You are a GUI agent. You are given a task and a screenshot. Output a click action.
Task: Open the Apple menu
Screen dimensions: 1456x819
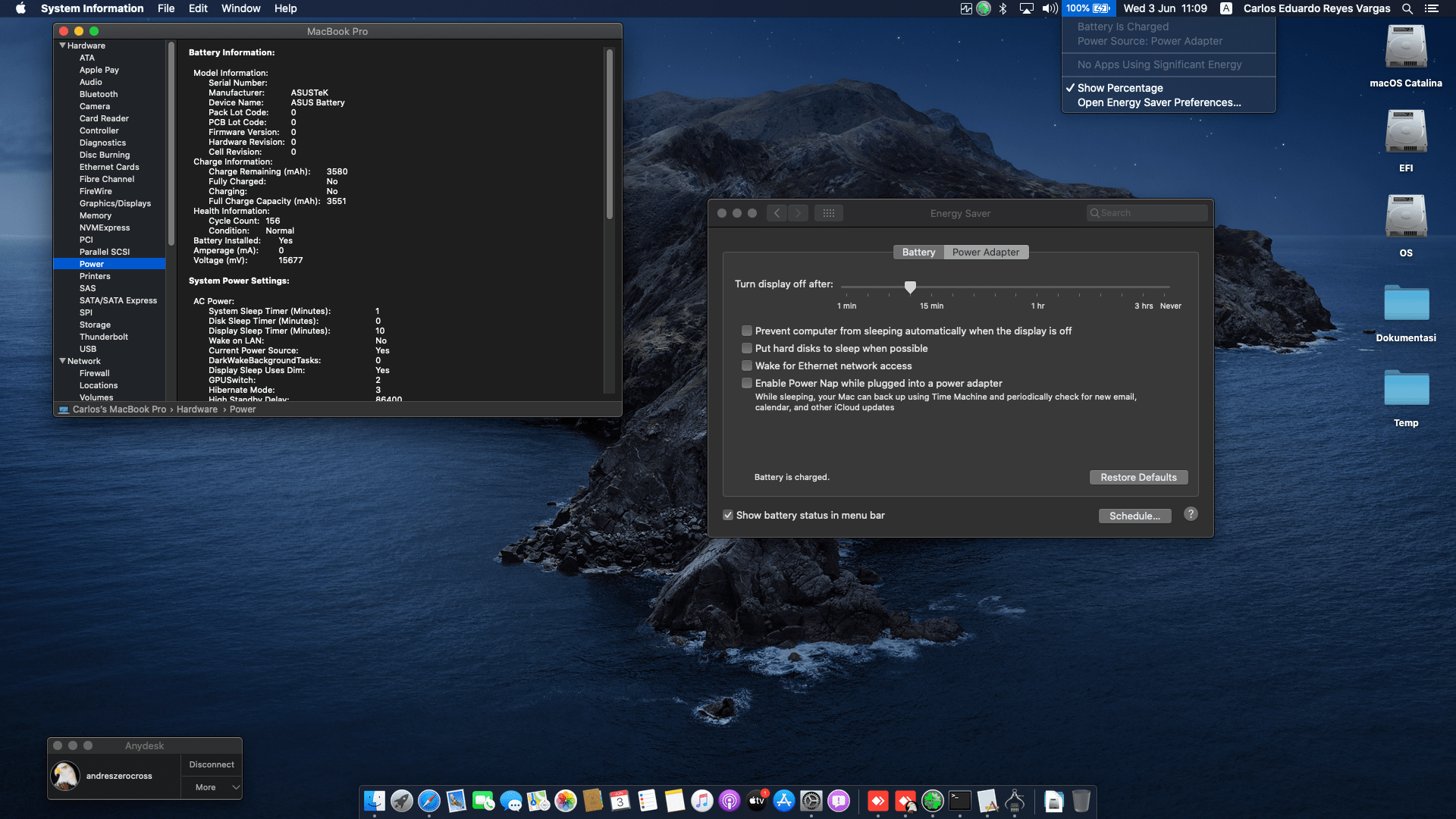click(x=20, y=8)
